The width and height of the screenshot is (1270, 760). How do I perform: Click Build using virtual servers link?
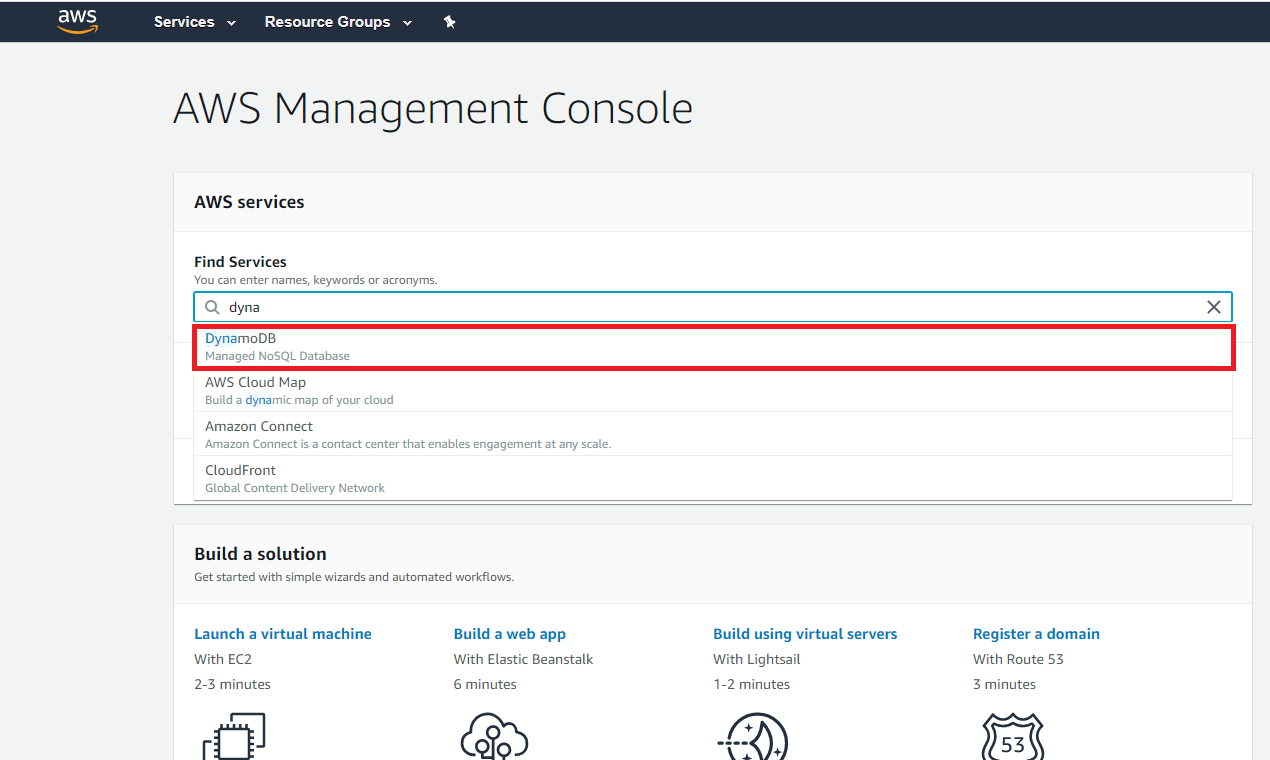[805, 634]
